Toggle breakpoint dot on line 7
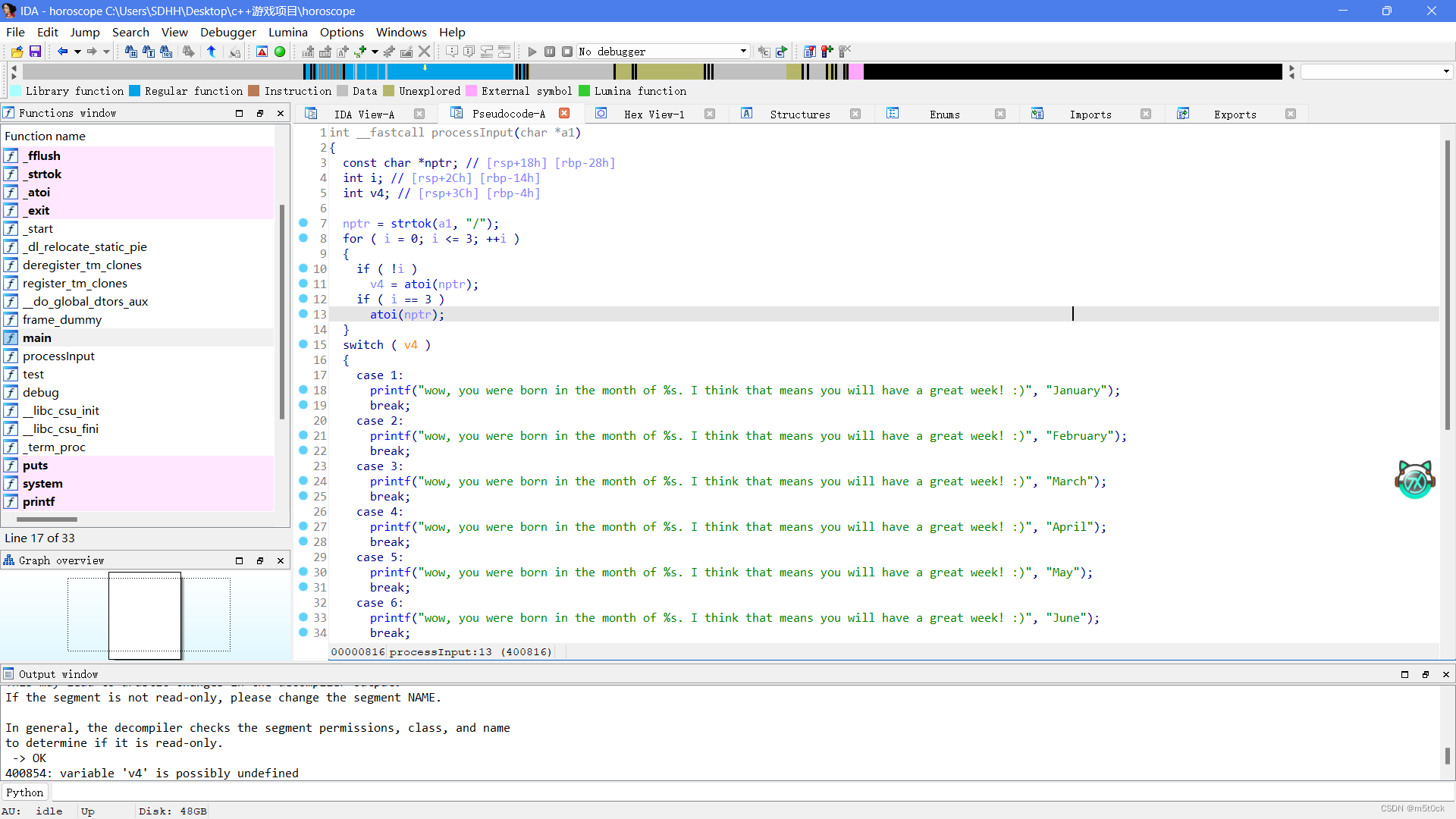 pos(303,223)
